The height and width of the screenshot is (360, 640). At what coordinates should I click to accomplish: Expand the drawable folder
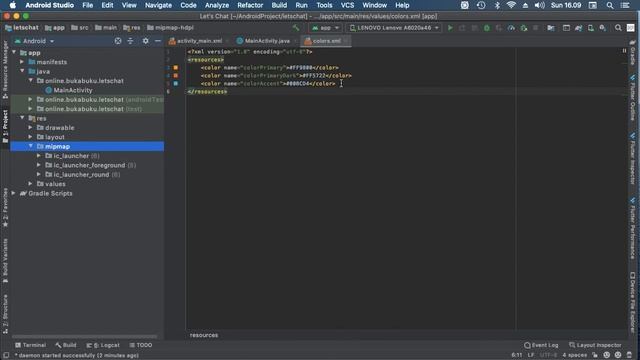coord(31,127)
